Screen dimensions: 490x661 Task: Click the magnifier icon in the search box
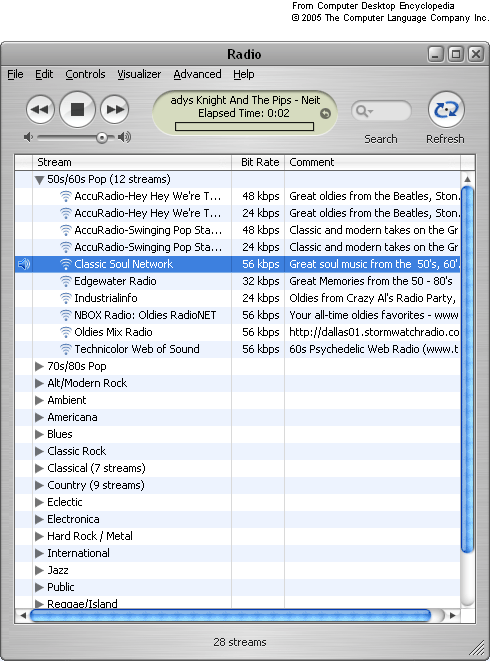click(363, 111)
